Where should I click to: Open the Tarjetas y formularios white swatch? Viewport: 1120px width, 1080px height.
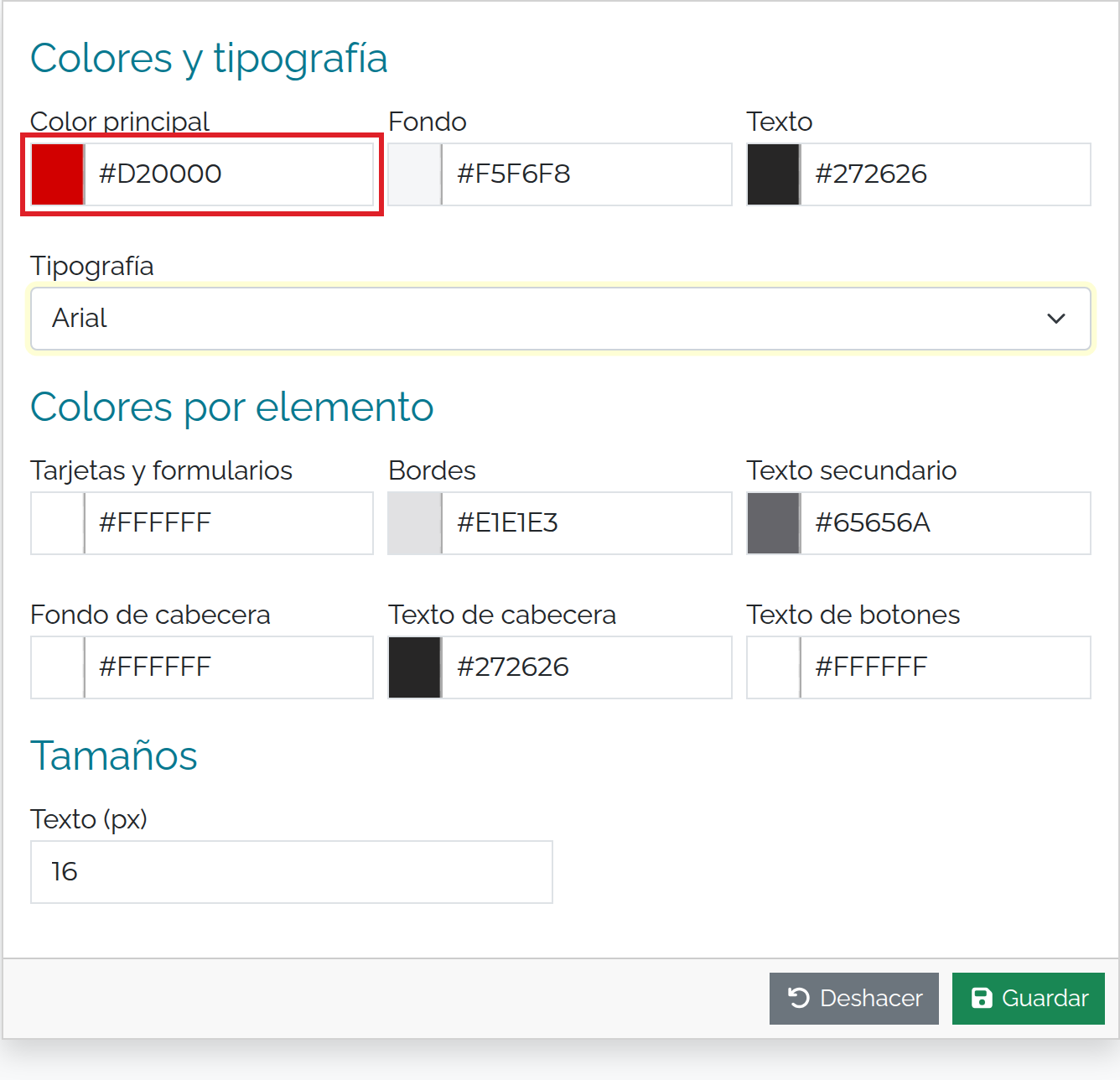(x=58, y=523)
